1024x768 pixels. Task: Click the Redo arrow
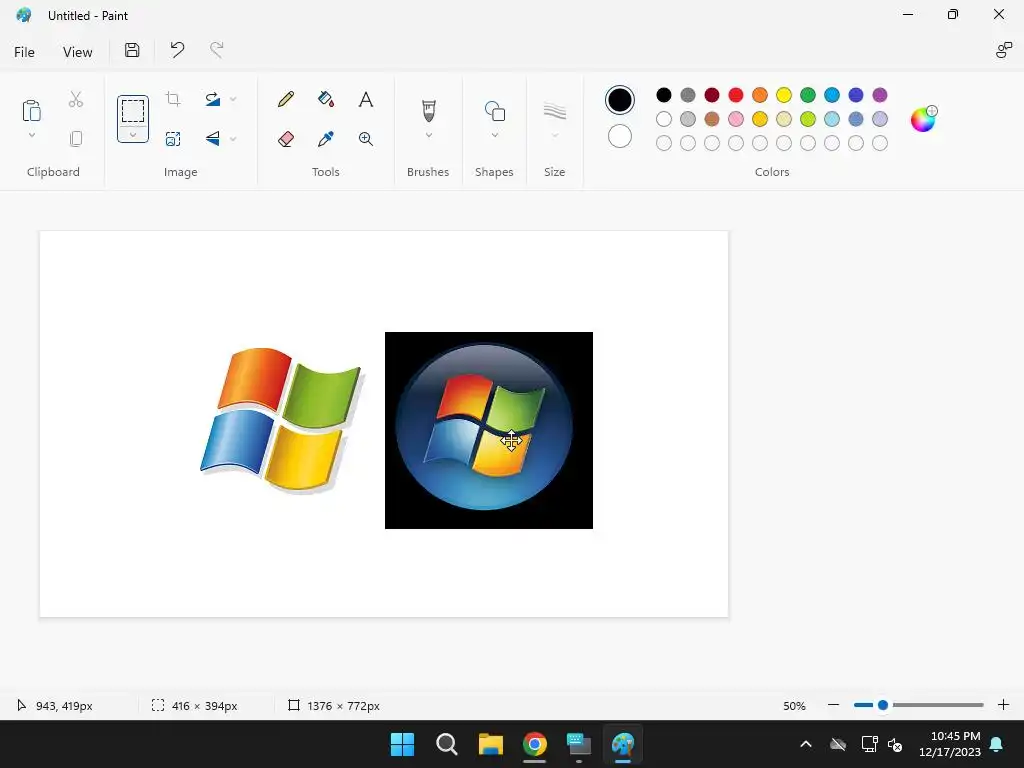pyautogui.click(x=217, y=50)
